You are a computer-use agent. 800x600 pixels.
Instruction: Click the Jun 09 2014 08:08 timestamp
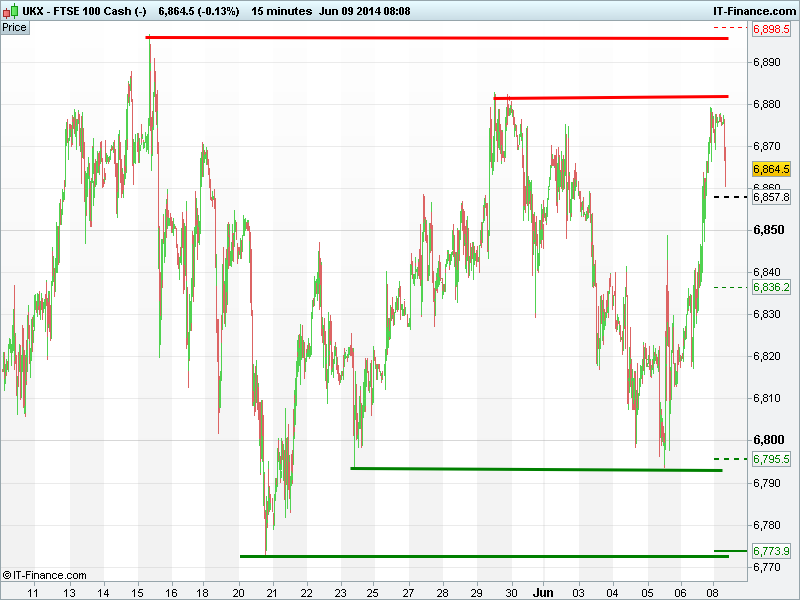point(364,11)
